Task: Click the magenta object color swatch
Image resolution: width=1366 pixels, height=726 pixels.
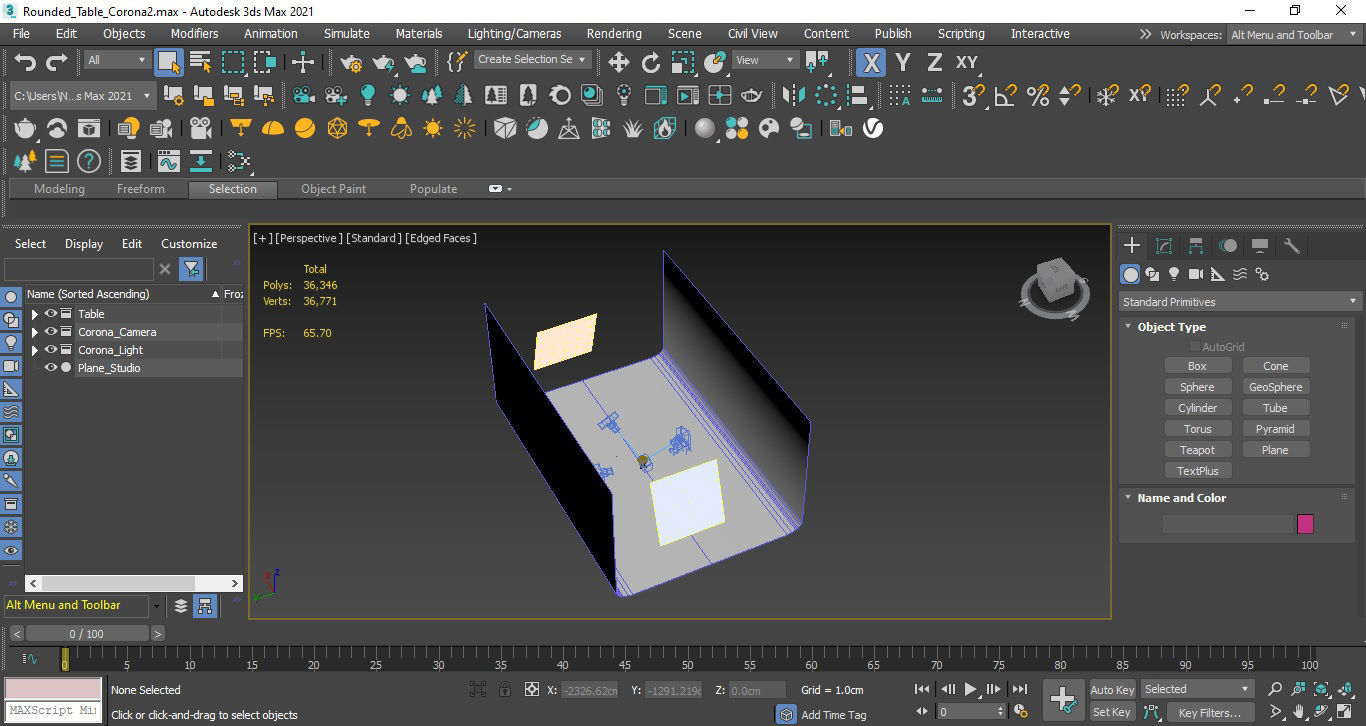Action: tap(1305, 524)
